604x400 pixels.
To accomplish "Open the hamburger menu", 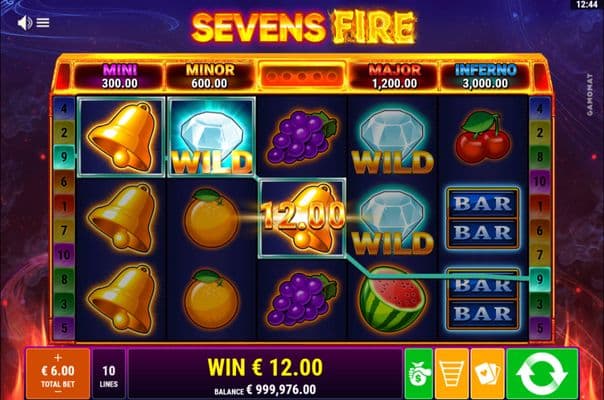I will tap(43, 23).
